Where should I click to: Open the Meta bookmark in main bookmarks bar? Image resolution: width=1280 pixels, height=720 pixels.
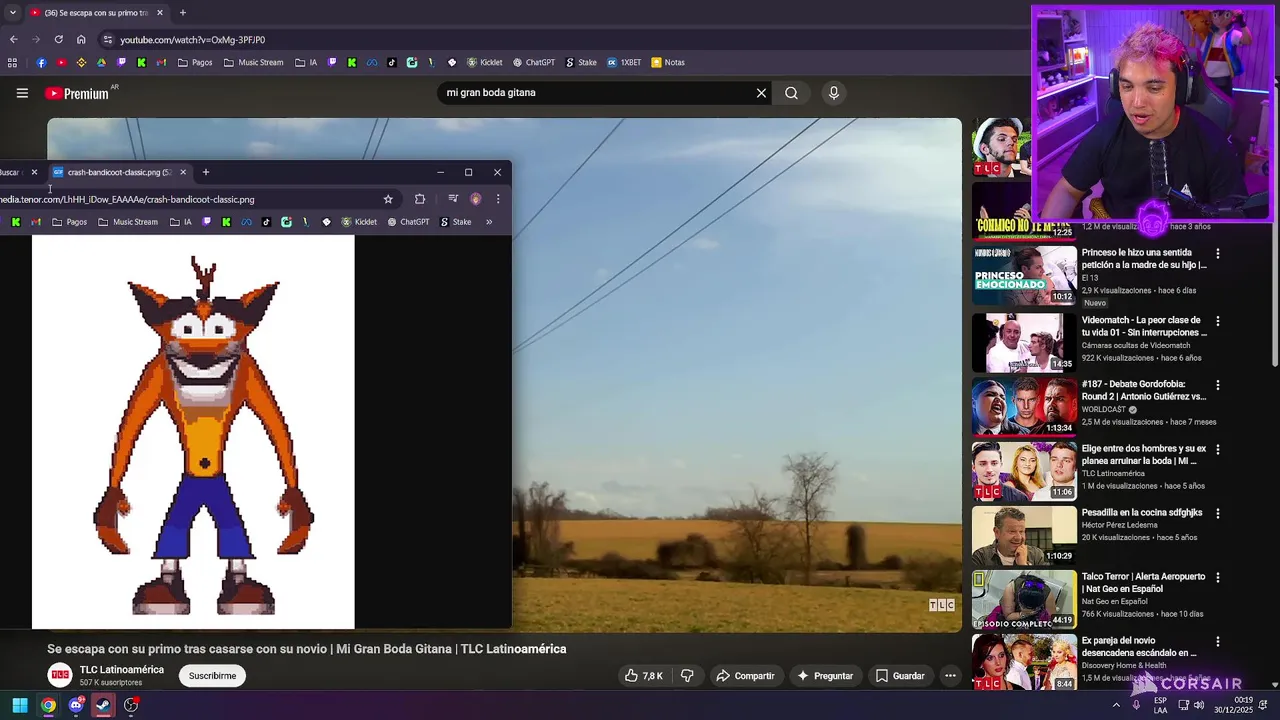[x=371, y=62]
